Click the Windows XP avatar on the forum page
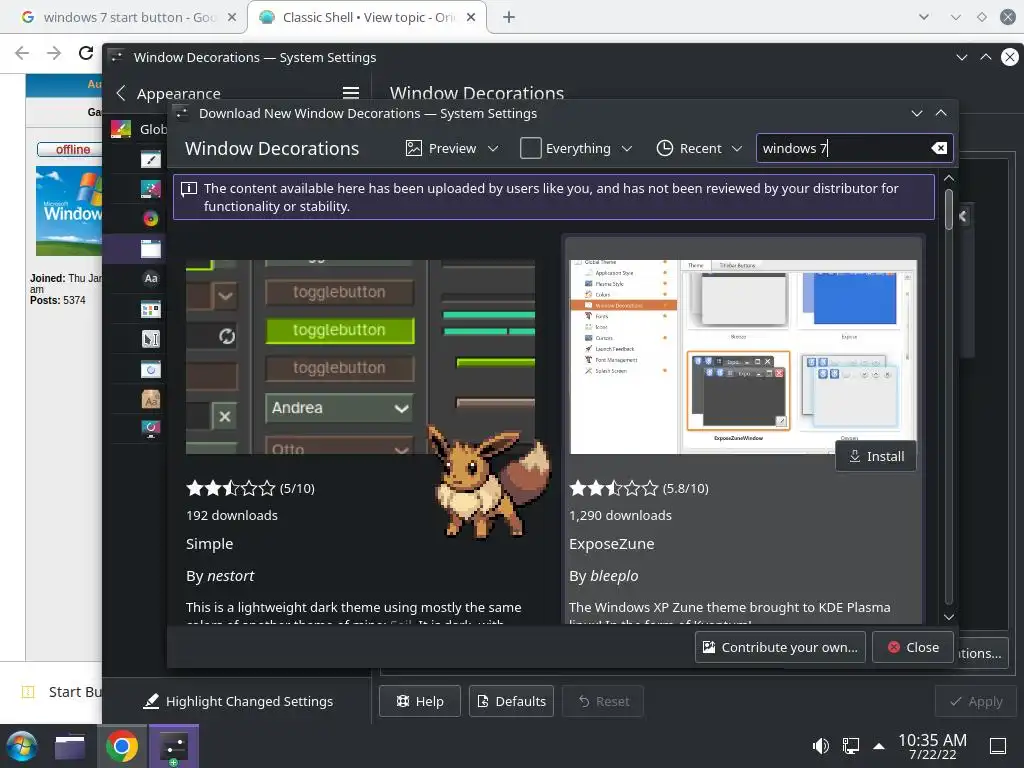Image resolution: width=1024 pixels, height=768 pixels. tap(69, 210)
